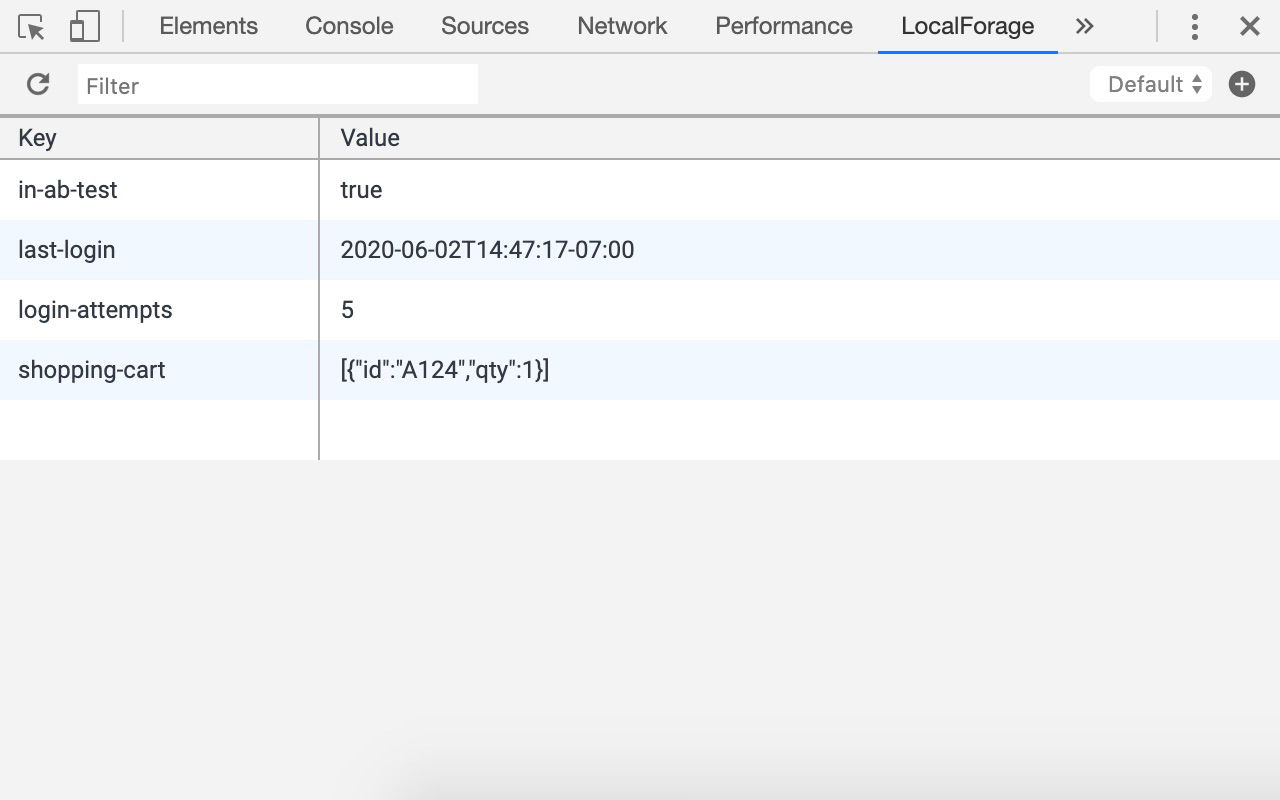Go to the Sources panel
The image size is (1280, 800).
click(x=484, y=26)
